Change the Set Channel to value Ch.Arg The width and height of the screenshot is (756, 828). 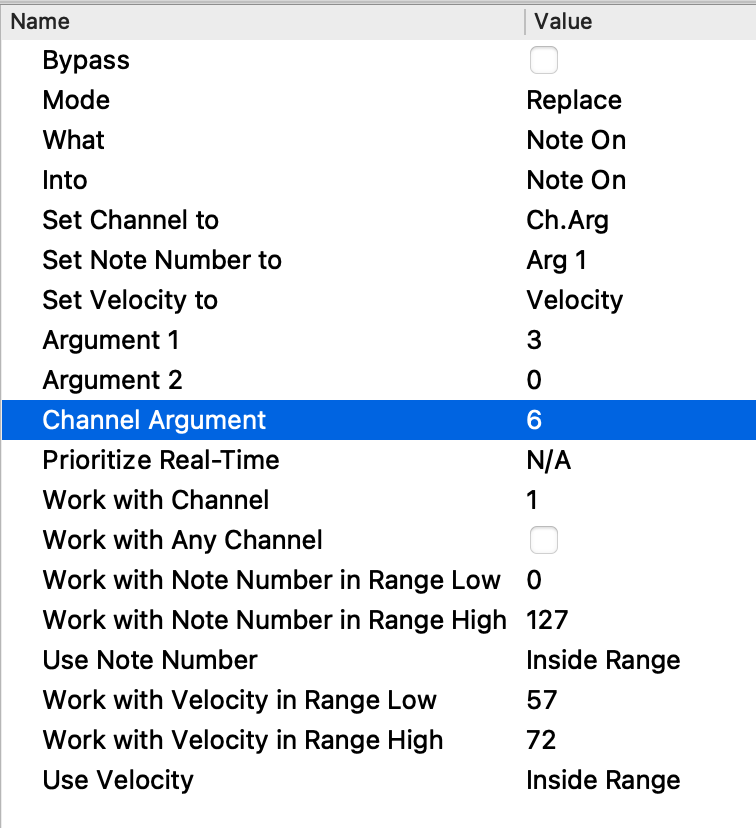click(x=567, y=221)
